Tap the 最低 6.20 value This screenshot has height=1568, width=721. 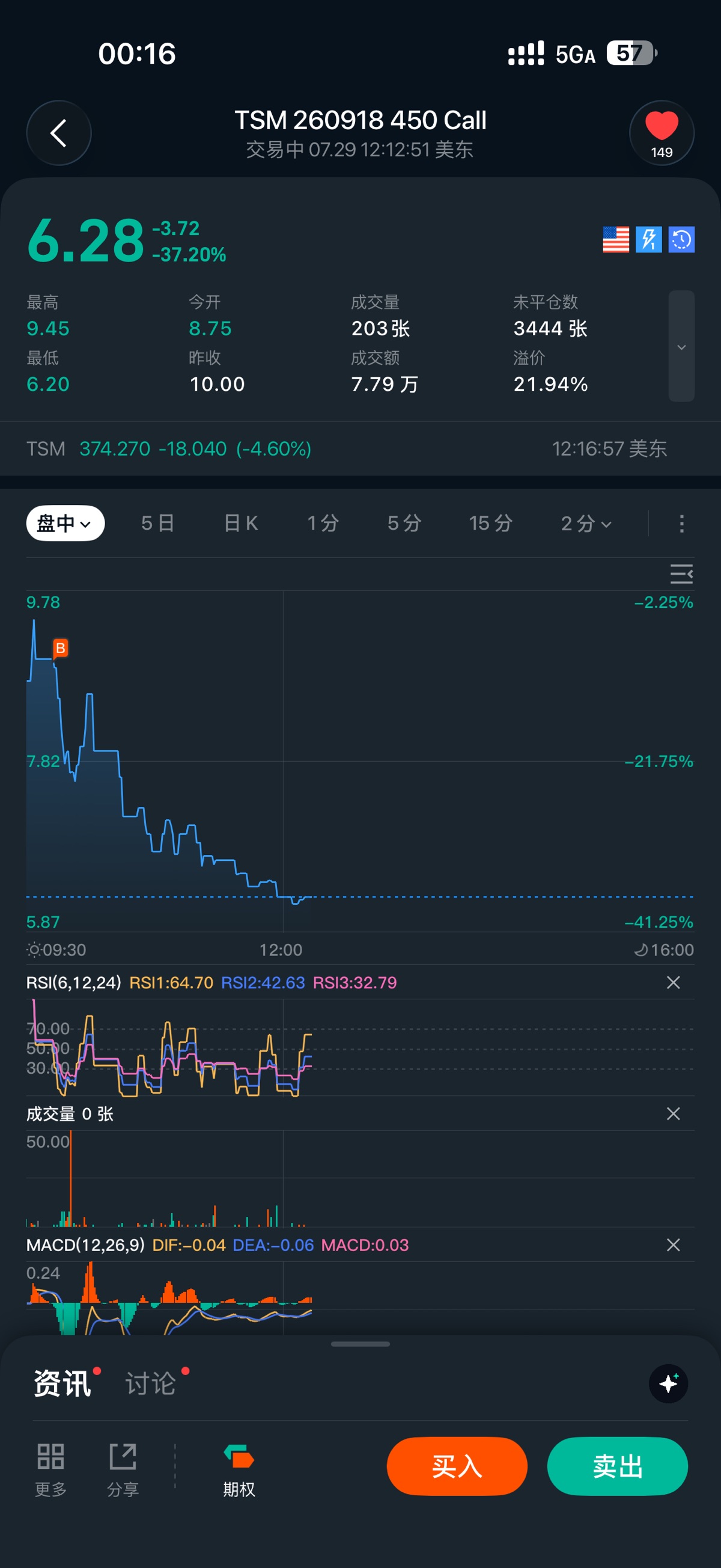pos(48,384)
